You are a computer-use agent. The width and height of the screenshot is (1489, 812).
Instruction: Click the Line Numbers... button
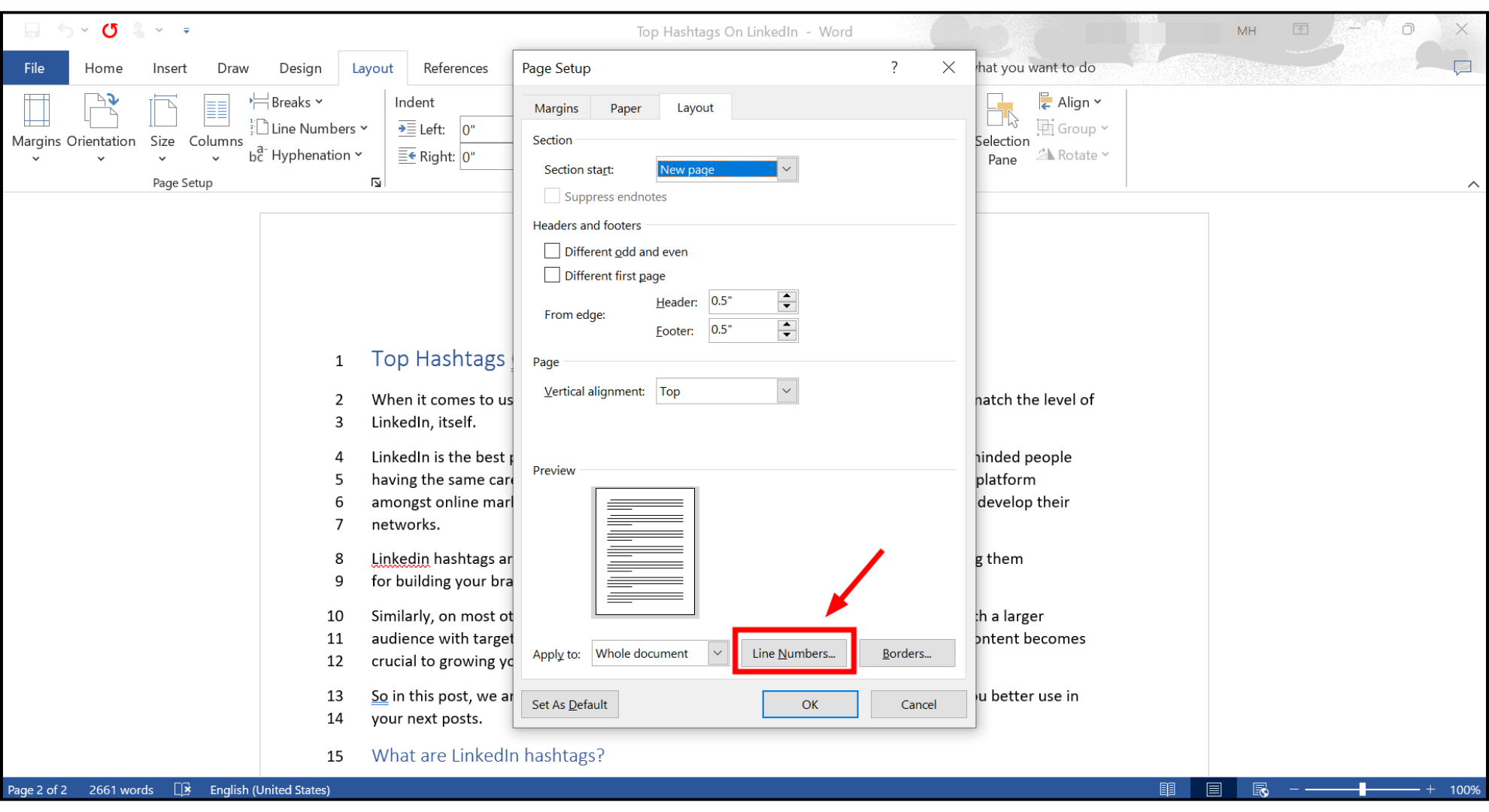pyautogui.click(x=793, y=653)
